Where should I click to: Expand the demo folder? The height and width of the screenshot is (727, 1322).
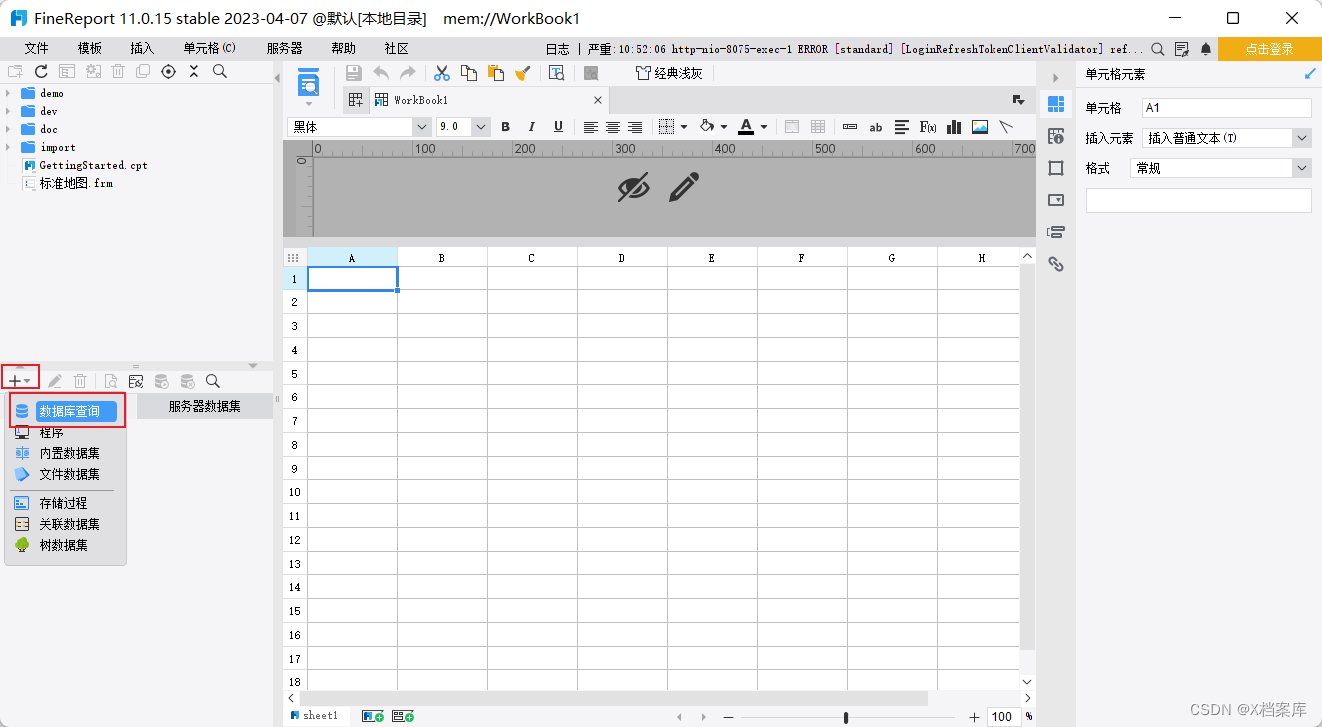(8, 93)
